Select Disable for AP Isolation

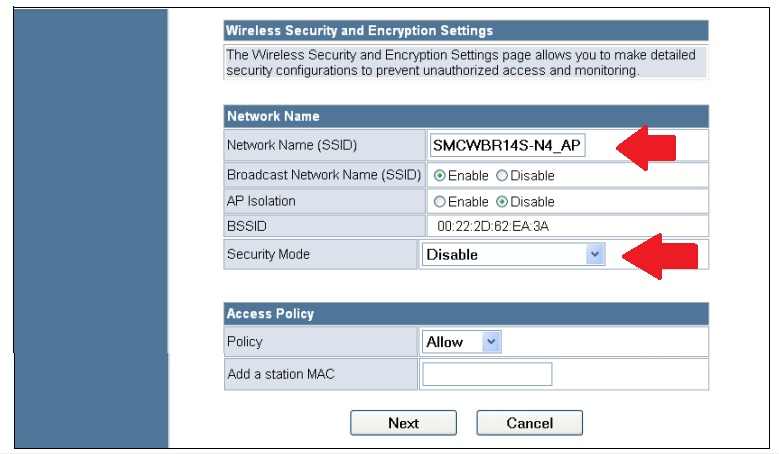[502, 201]
